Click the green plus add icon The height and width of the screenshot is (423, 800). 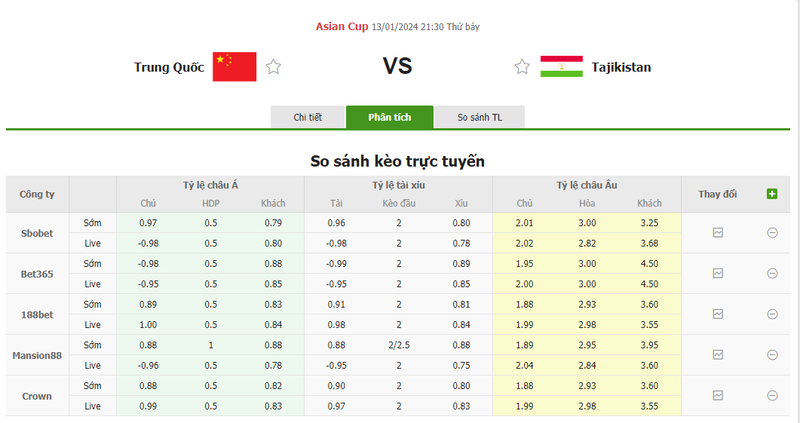[772, 193]
